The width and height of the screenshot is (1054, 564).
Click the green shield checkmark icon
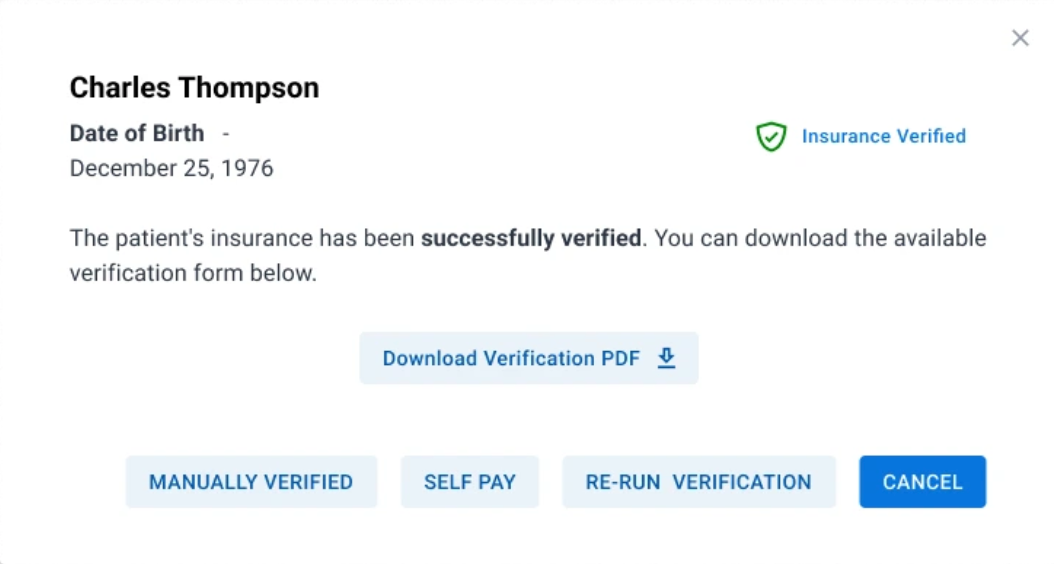tap(771, 136)
